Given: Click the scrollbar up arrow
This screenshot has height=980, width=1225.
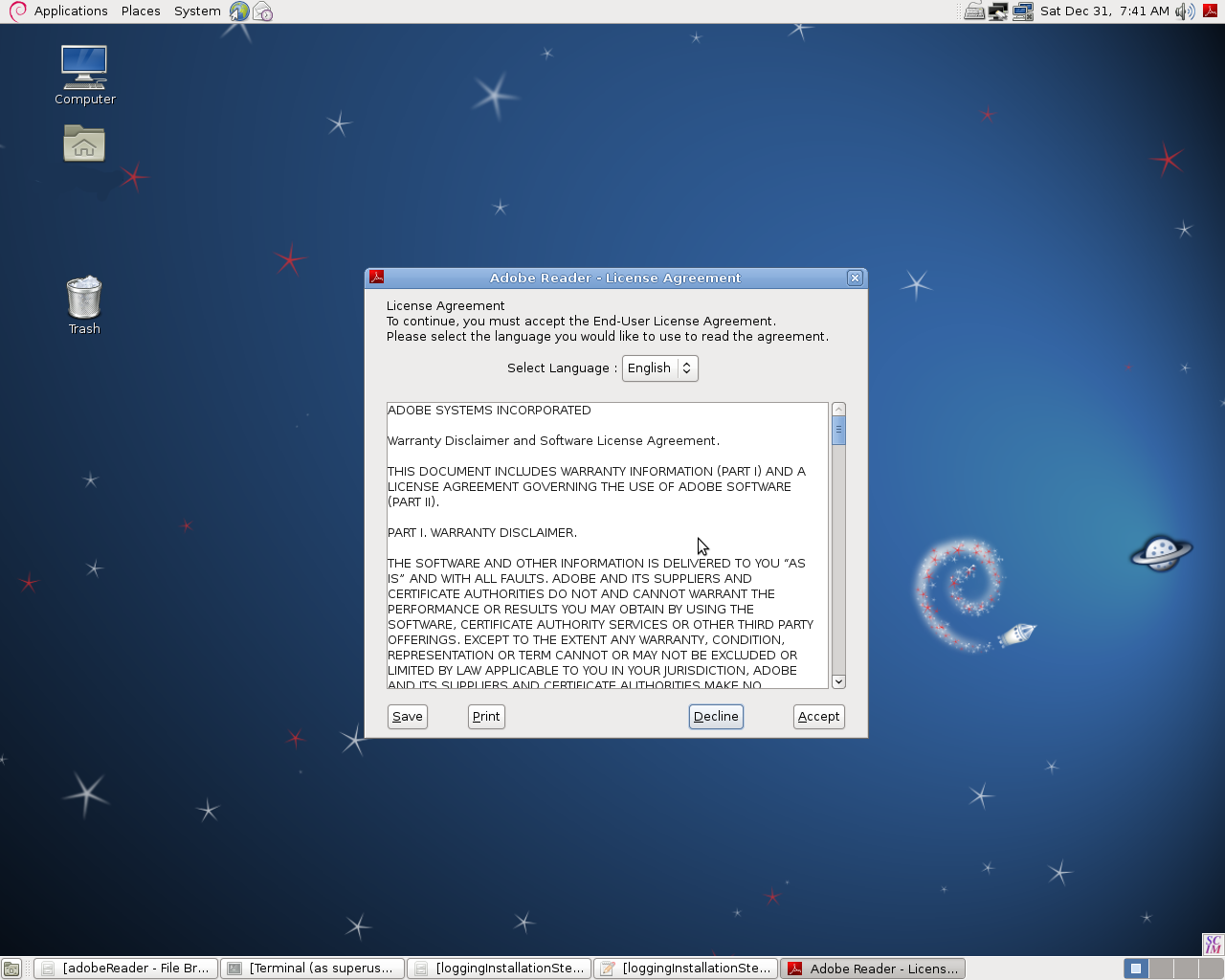Looking at the screenshot, I should click(839, 409).
